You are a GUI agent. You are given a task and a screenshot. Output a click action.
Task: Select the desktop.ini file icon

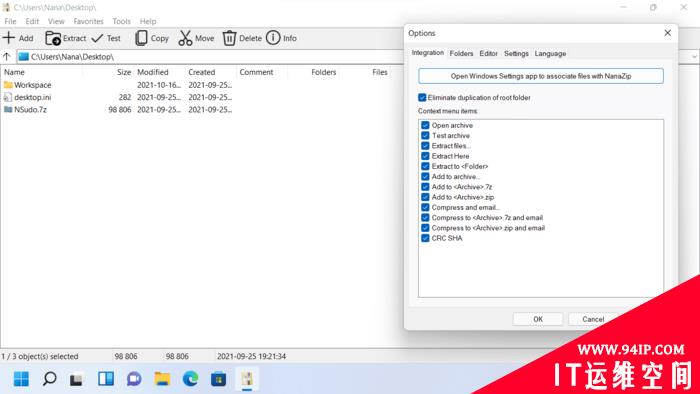tap(8, 97)
